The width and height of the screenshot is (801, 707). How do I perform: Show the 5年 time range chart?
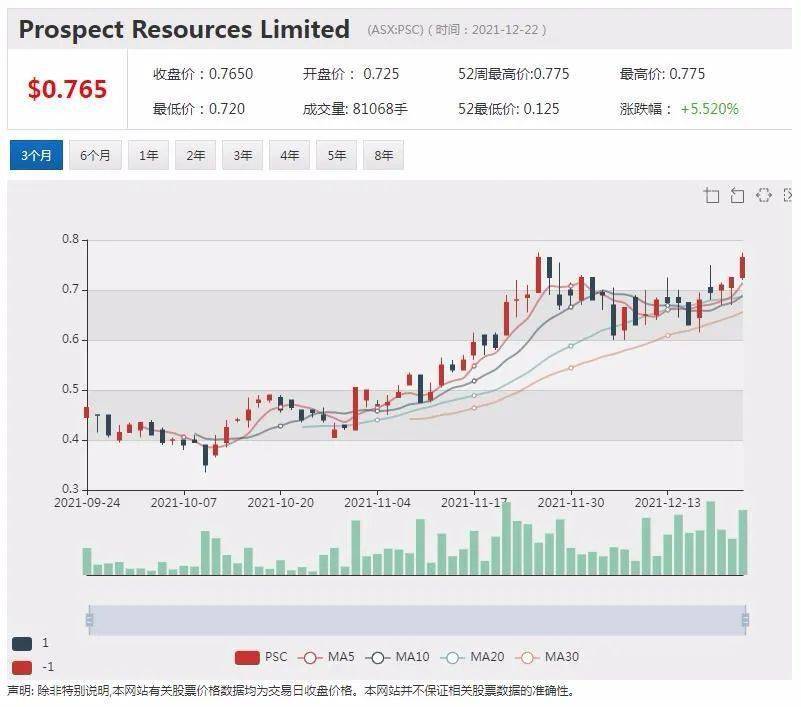pos(336,155)
